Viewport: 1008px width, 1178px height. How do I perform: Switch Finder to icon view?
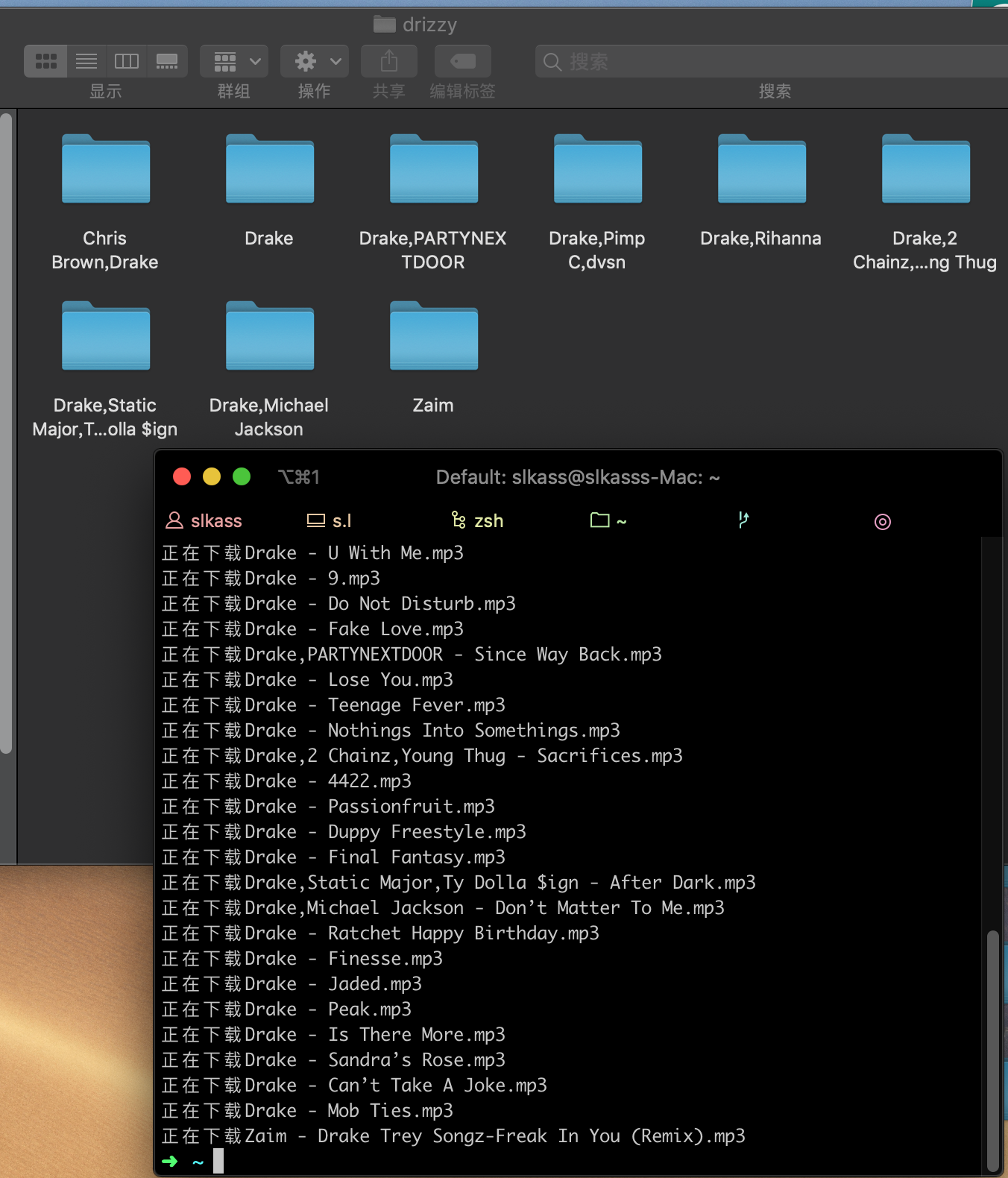pyautogui.click(x=46, y=61)
